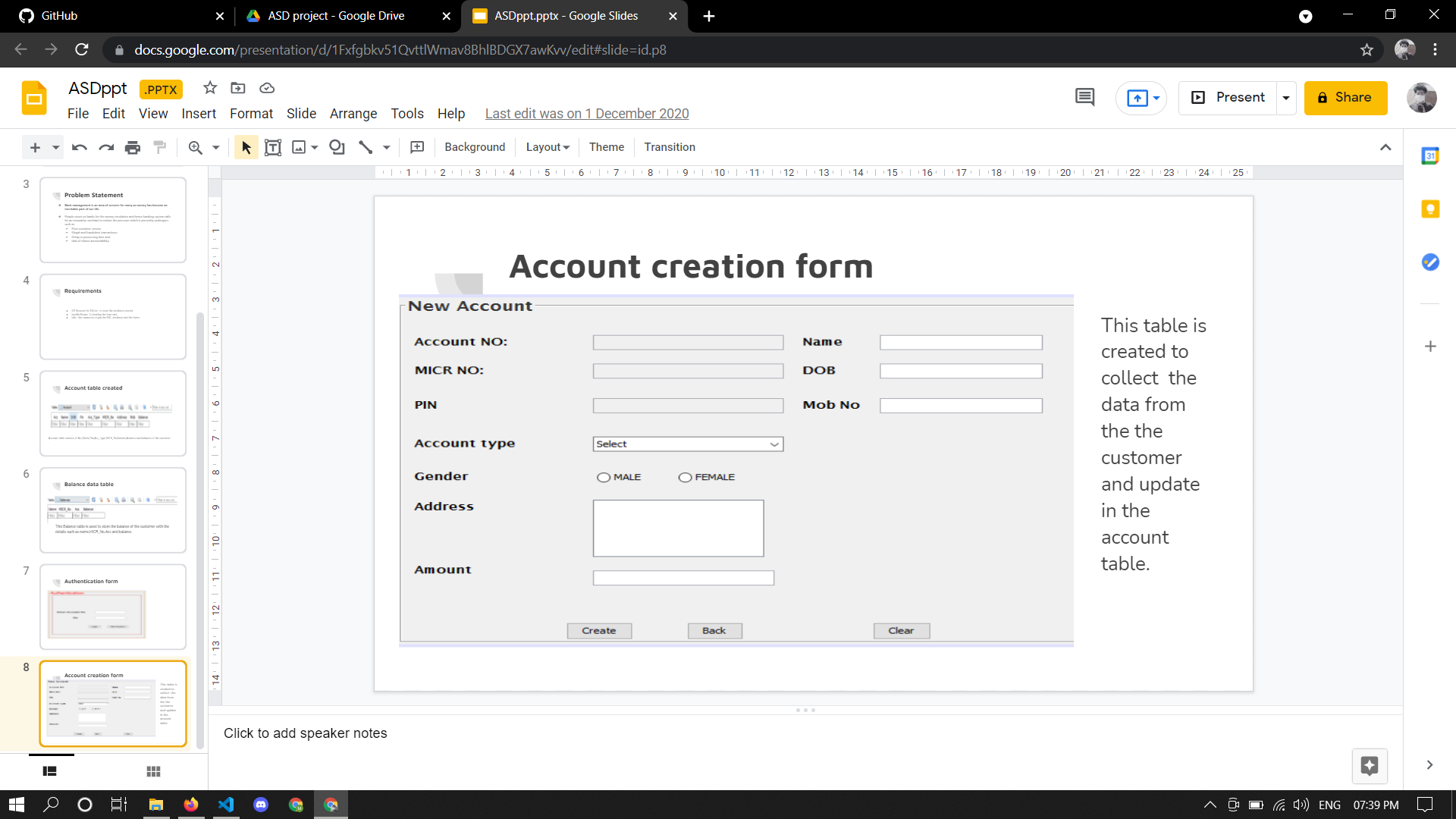
Task: Check the cloud document status icon
Action: click(x=267, y=88)
